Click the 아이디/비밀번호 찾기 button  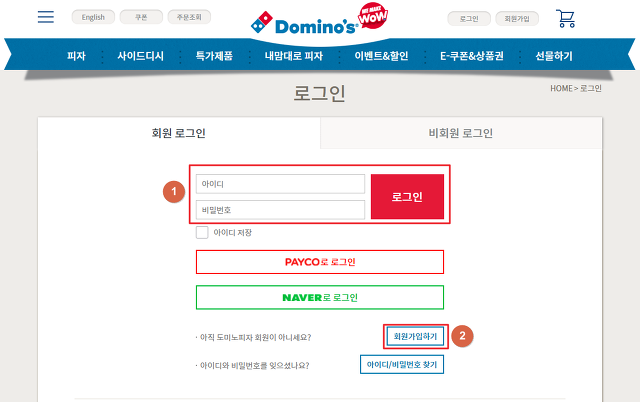tap(402, 364)
